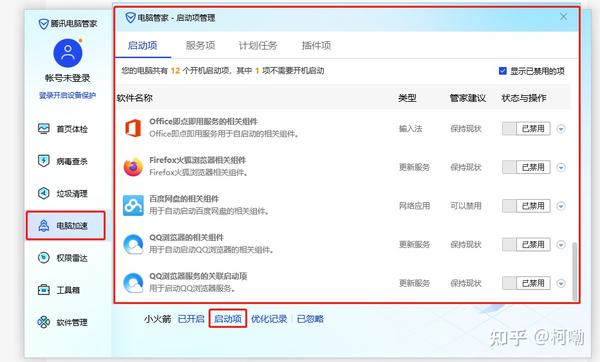Click the 登录开启设备保护 link
Viewport: 600px width, 362px height.
(67, 95)
